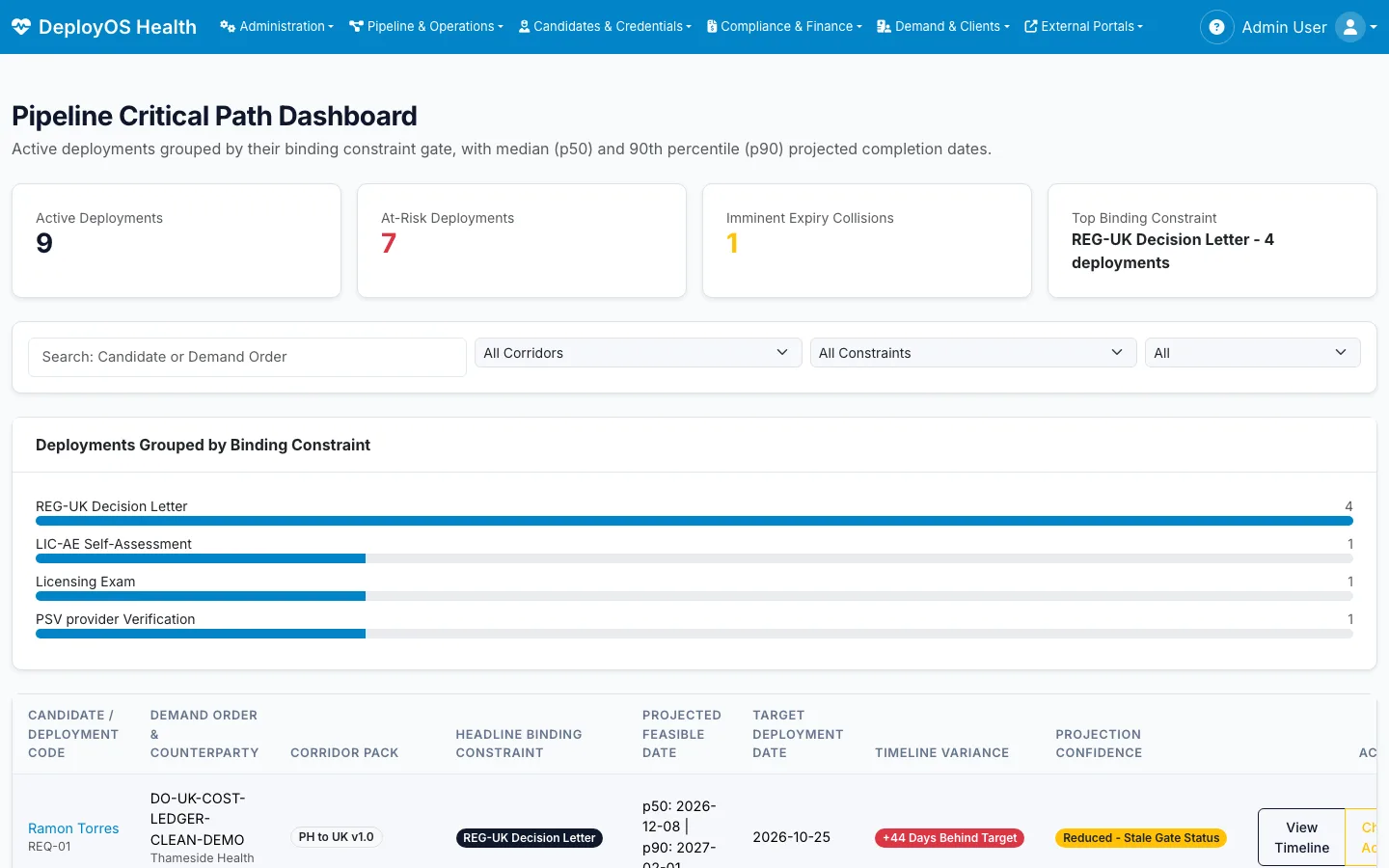The image size is (1389, 868).
Task: Click the Projection Confidence column header
Action: (x=1099, y=744)
